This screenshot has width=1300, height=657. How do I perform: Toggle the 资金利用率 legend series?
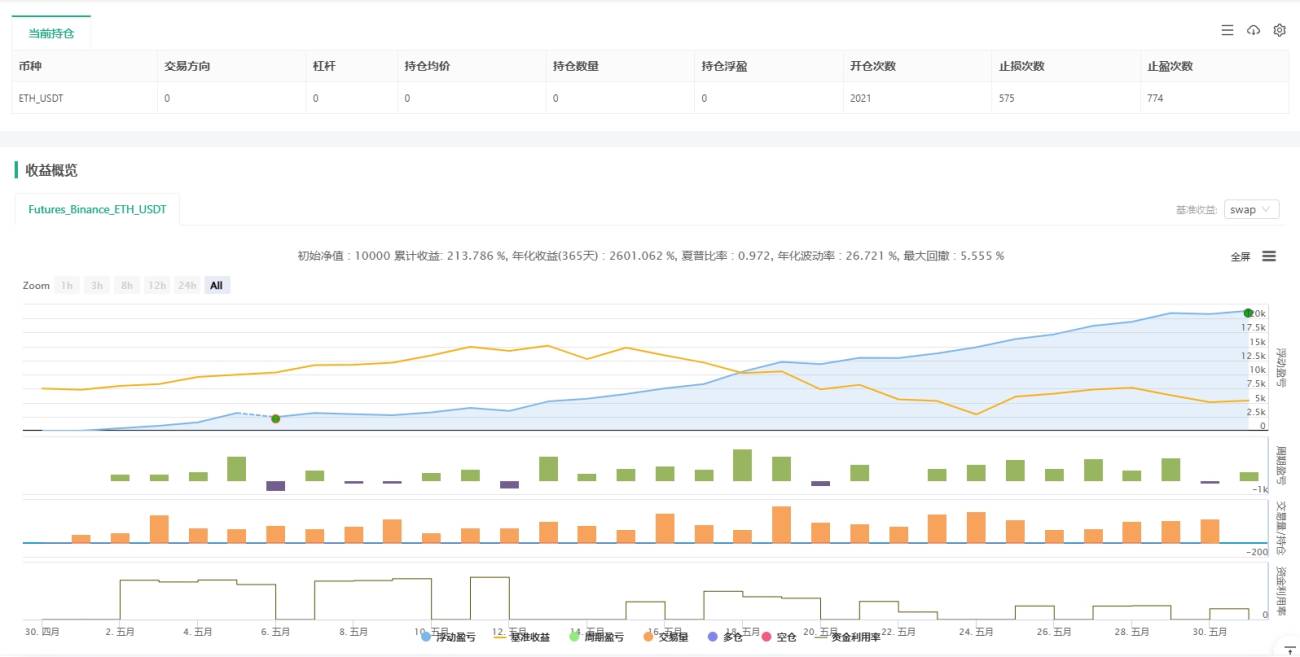click(x=847, y=636)
